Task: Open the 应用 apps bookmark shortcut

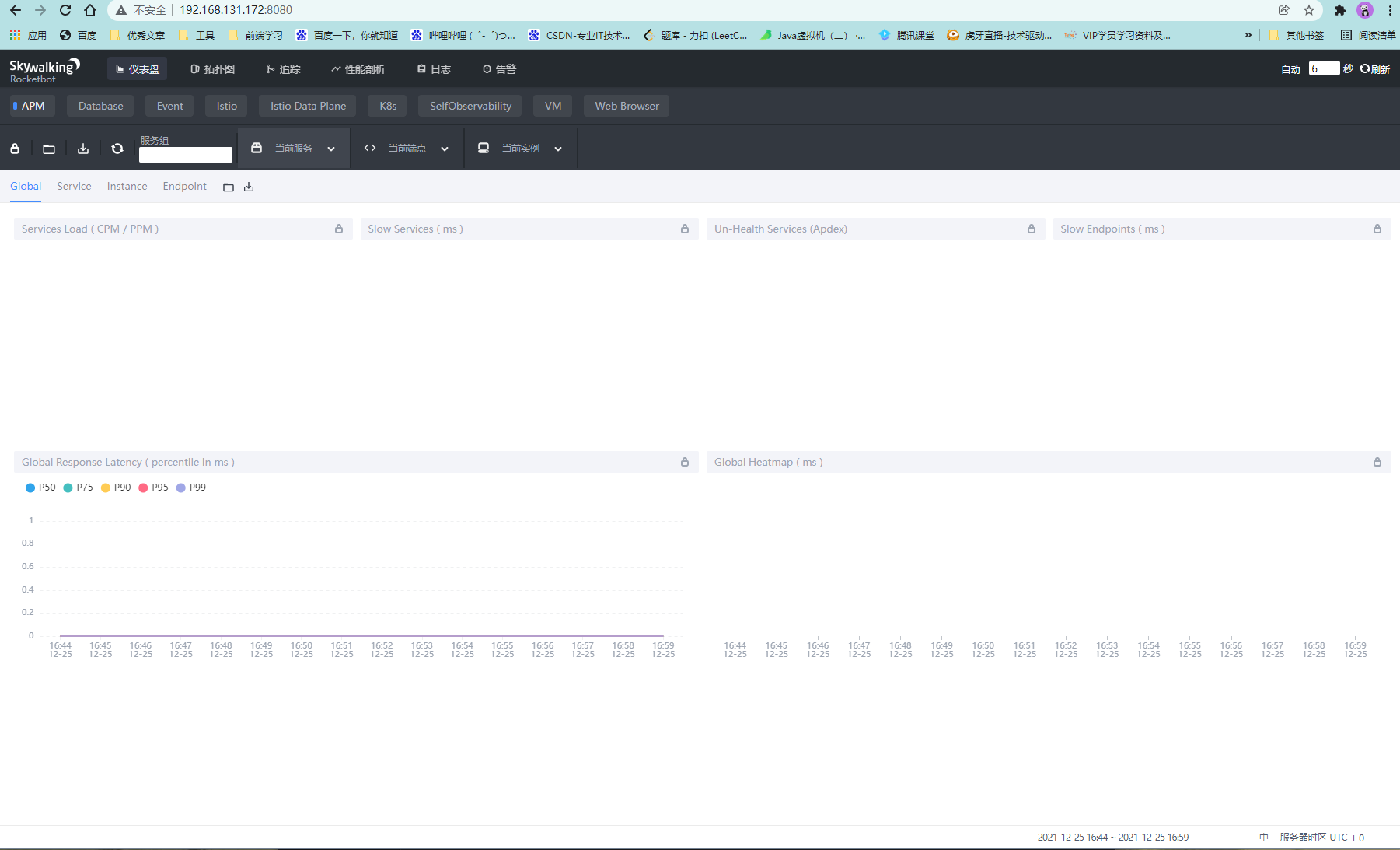Action: pos(29,35)
